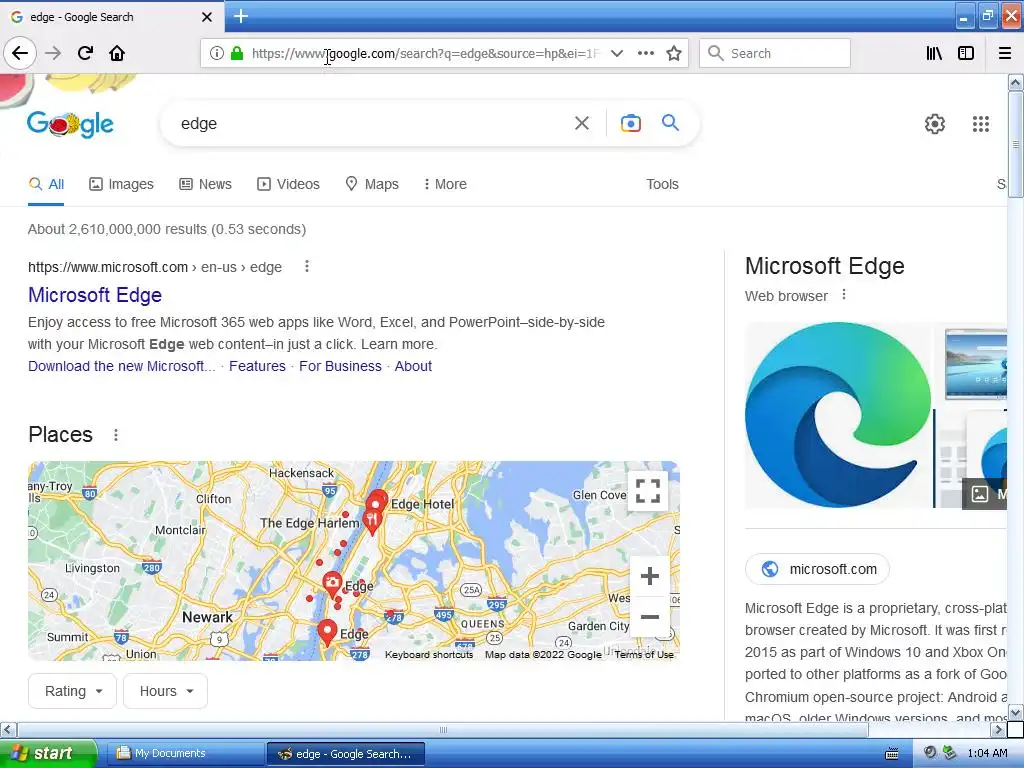The height and width of the screenshot is (768, 1024).
Task: Select edge - Google Search taskbar button
Action: pos(346,754)
